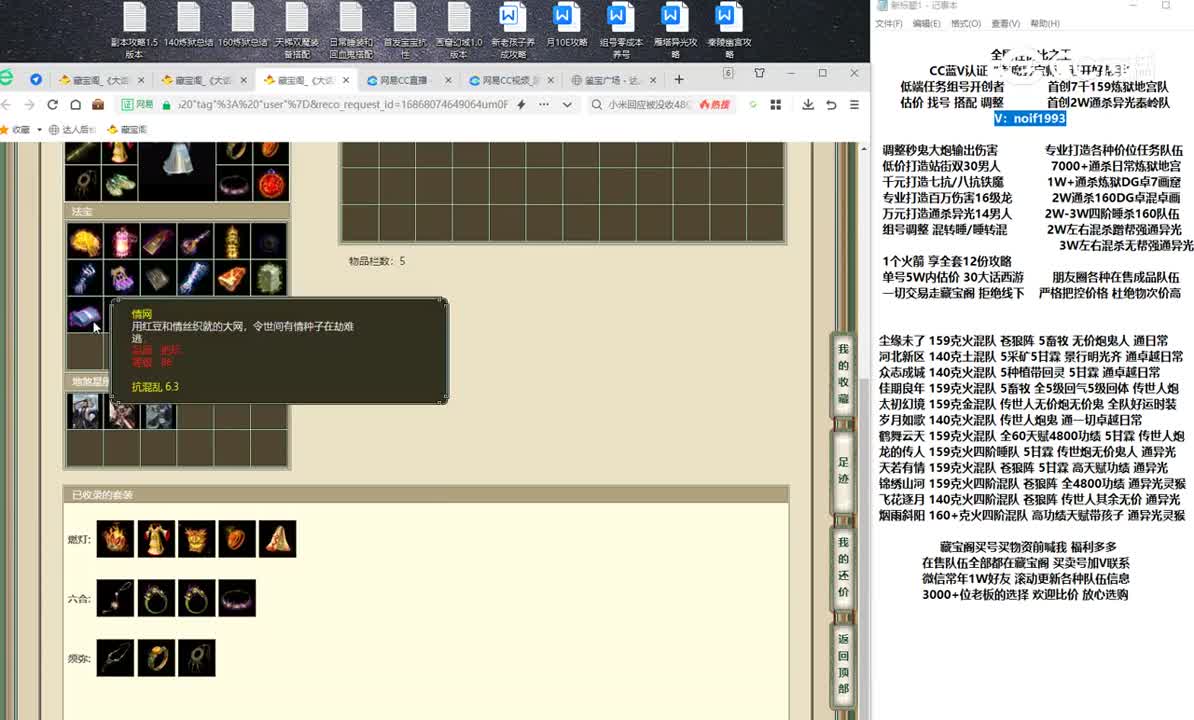This screenshot has width=1194, height=720.
Task: Open desktop document 雁塔异光攻略
Action: [675, 30]
